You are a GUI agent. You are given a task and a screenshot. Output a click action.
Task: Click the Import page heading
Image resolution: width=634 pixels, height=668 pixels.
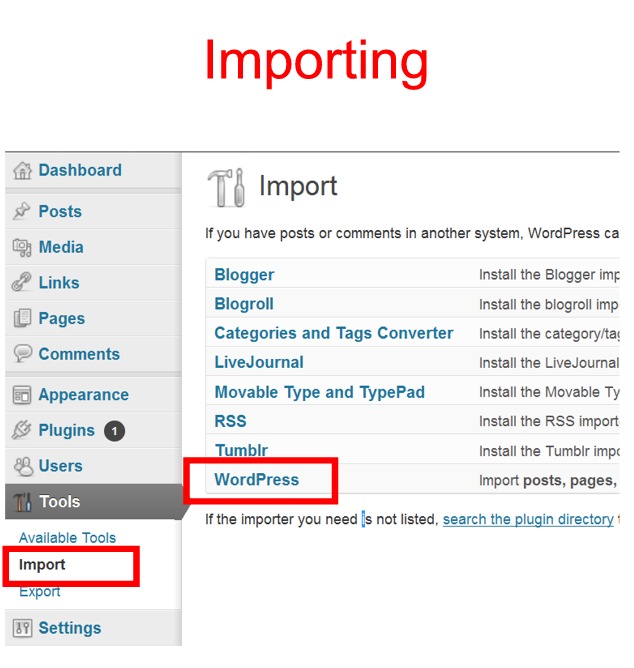click(x=298, y=187)
